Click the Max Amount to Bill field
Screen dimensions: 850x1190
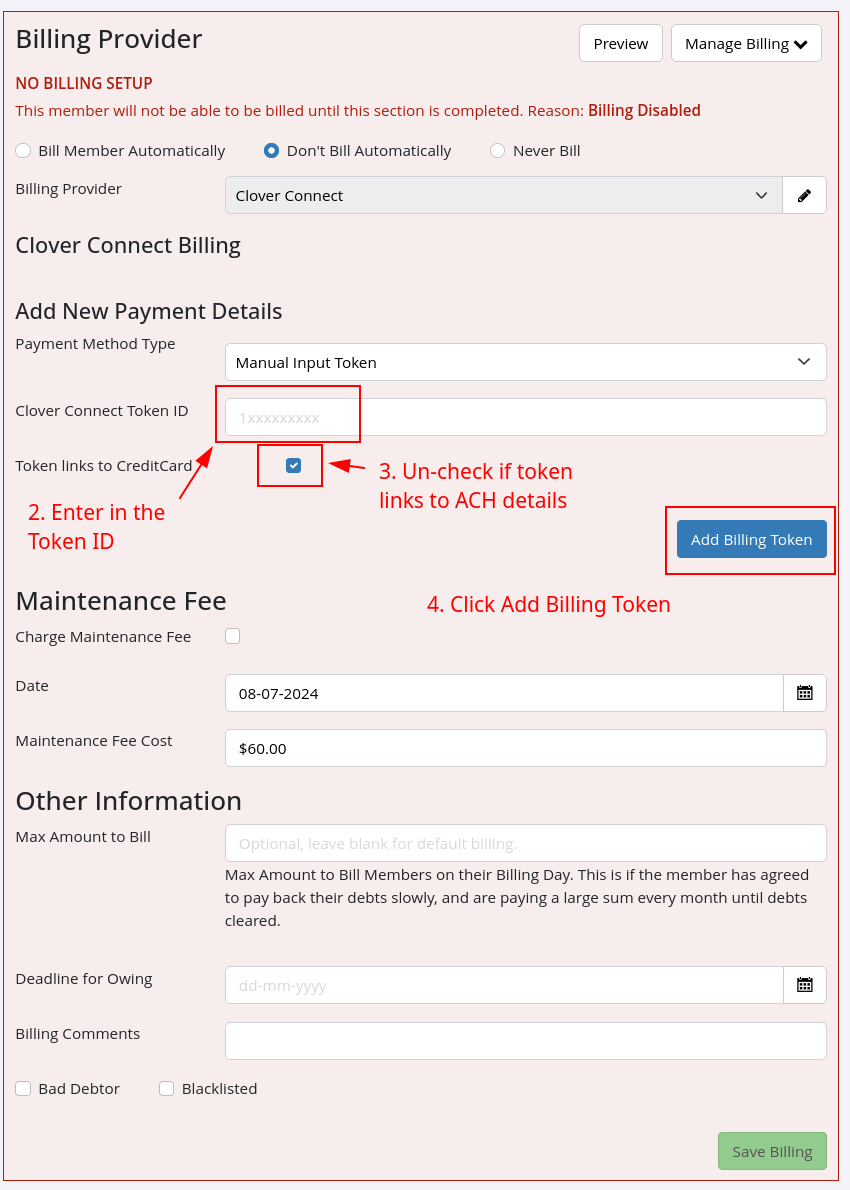pyautogui.click(x=525, y=843)
